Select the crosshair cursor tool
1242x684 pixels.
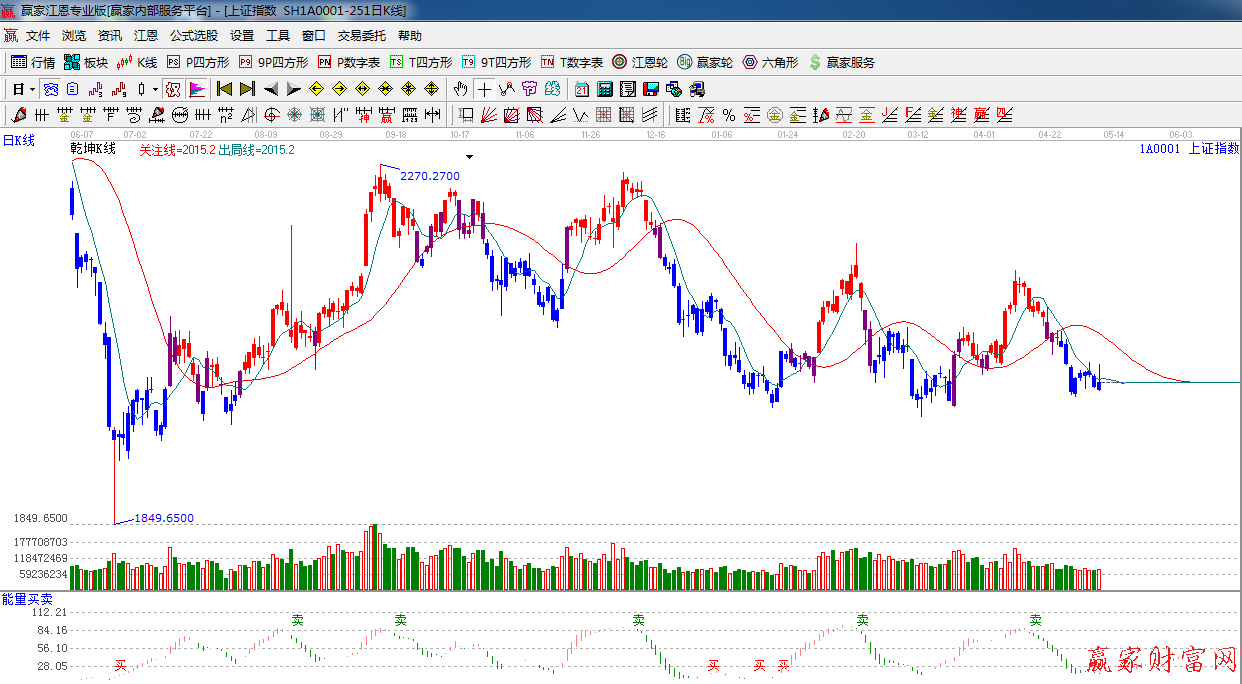click(x=484, y=89)
